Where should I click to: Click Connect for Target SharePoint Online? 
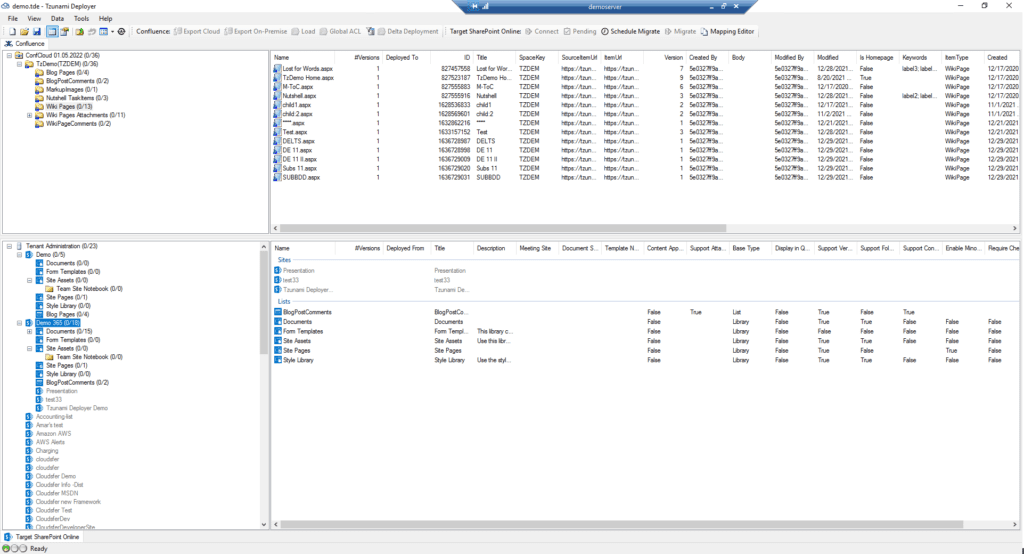541,31
